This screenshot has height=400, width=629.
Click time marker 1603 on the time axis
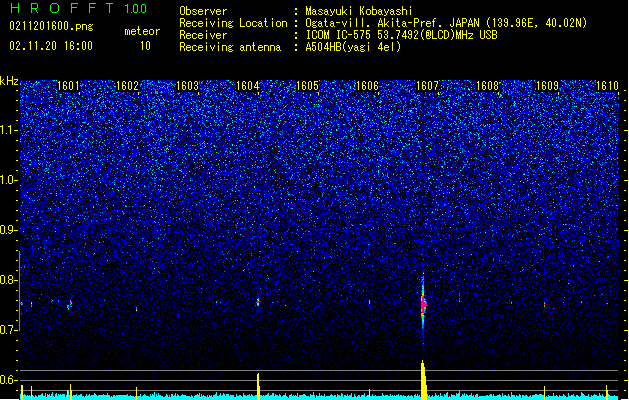tap(187, 86)
